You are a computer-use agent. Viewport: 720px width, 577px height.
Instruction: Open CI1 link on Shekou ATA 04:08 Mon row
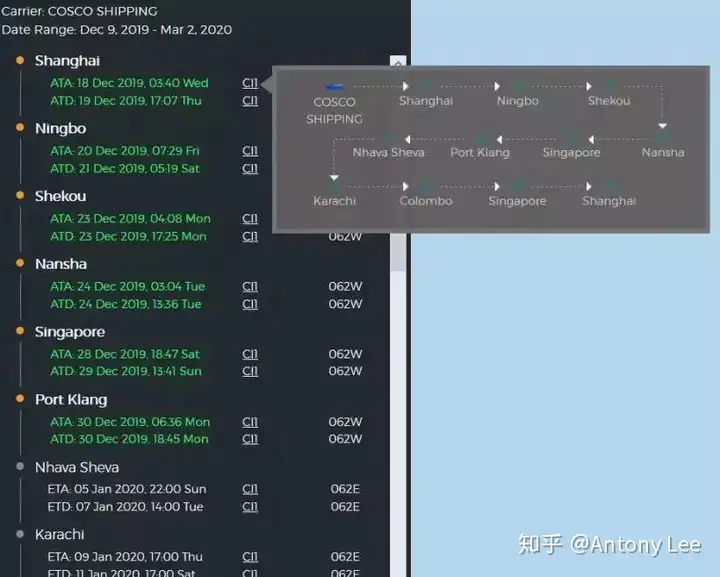(250, 218)
